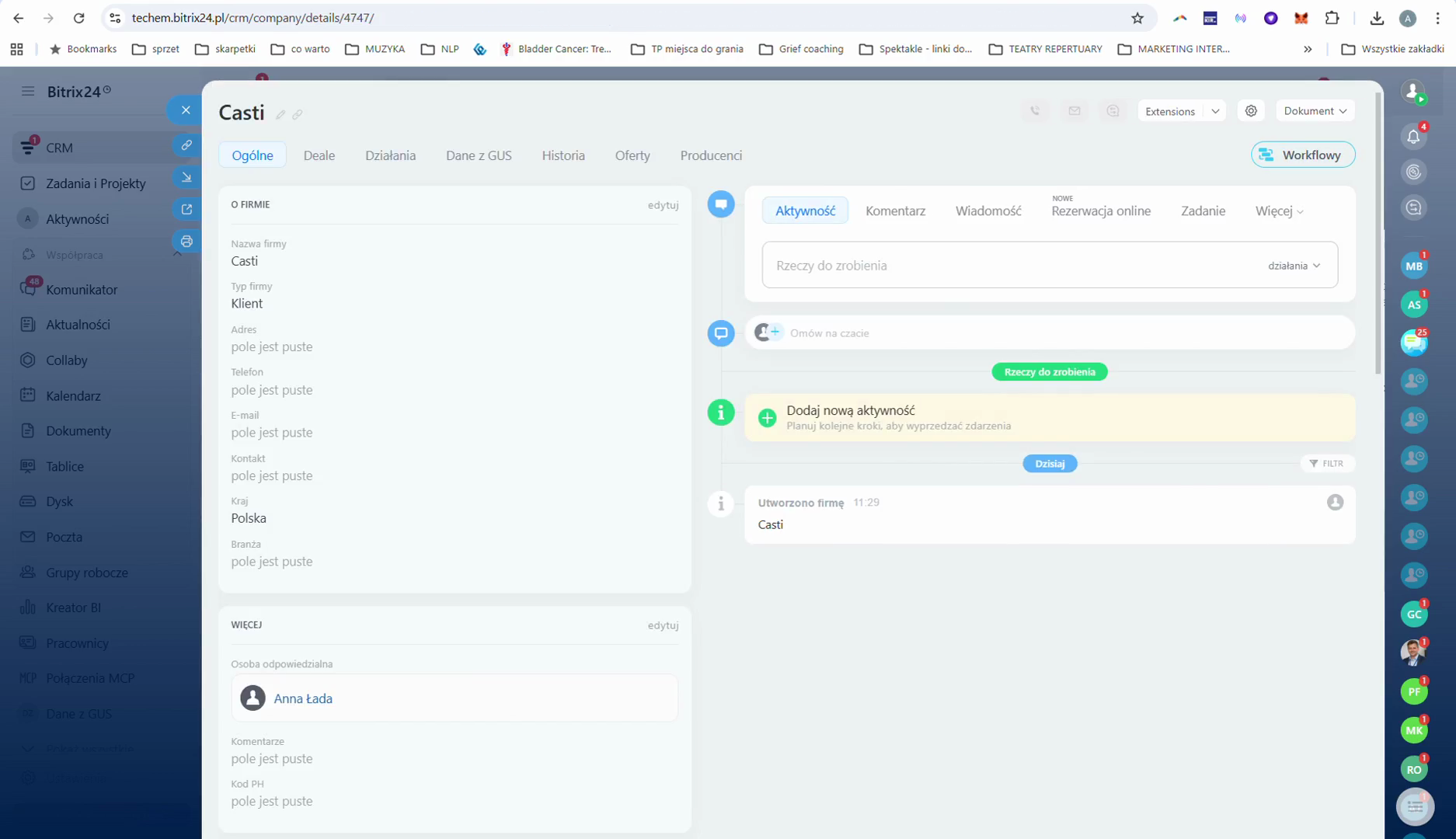Open the MB contact avatar in right bar
The image size is (1456, 839).
tap(1413, 266)
